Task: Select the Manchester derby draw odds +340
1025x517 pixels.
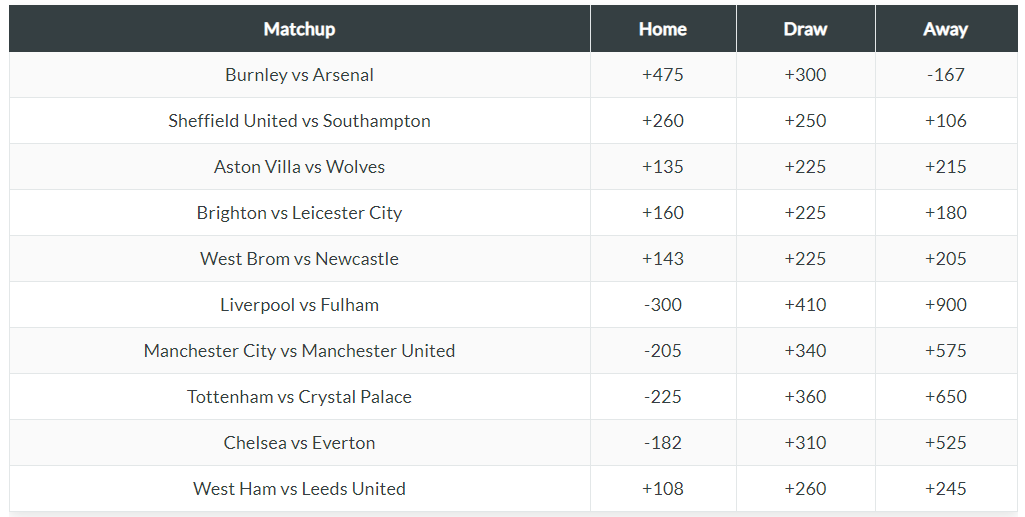Action: (x=805, y=351)
